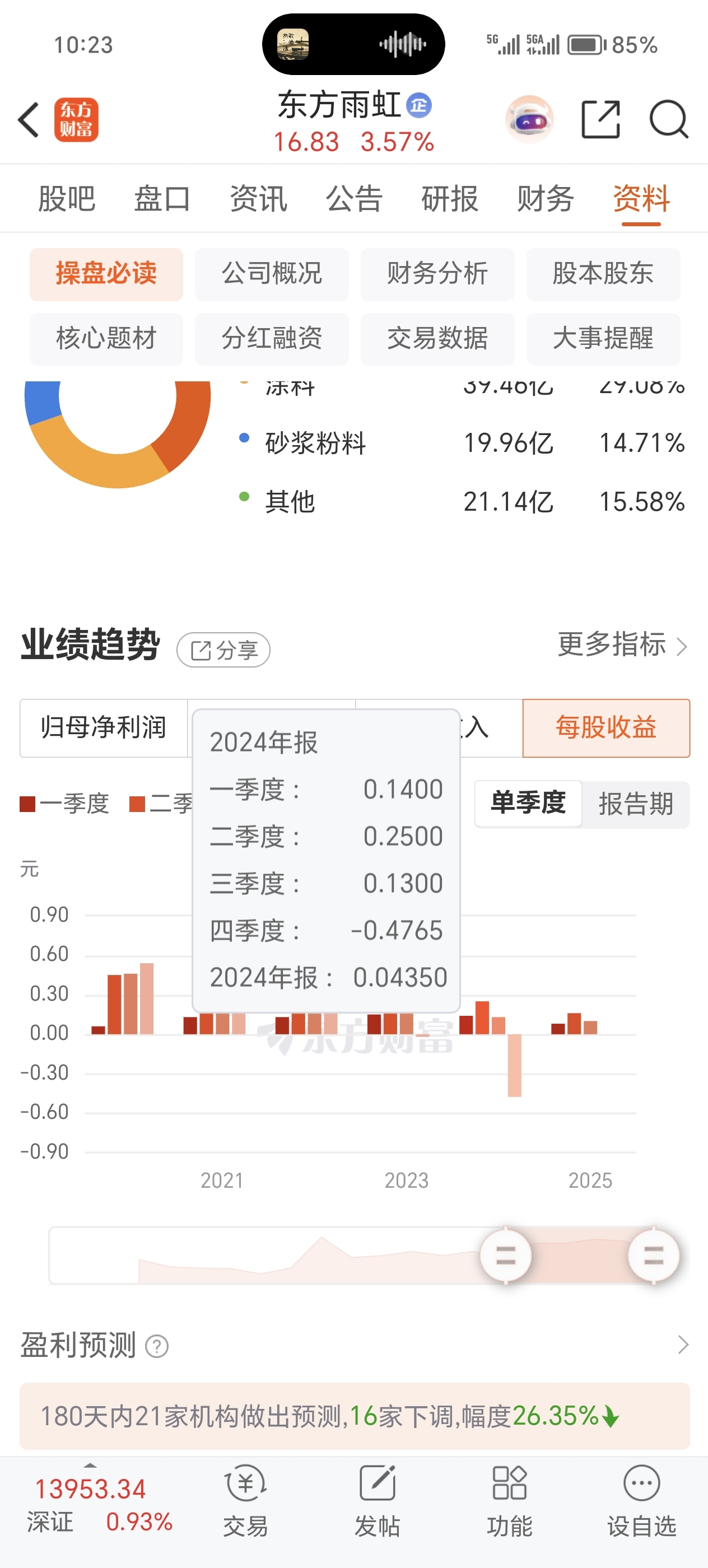
Task: Tap the 2025 quarterly bars group
Action: (574, 1024)
